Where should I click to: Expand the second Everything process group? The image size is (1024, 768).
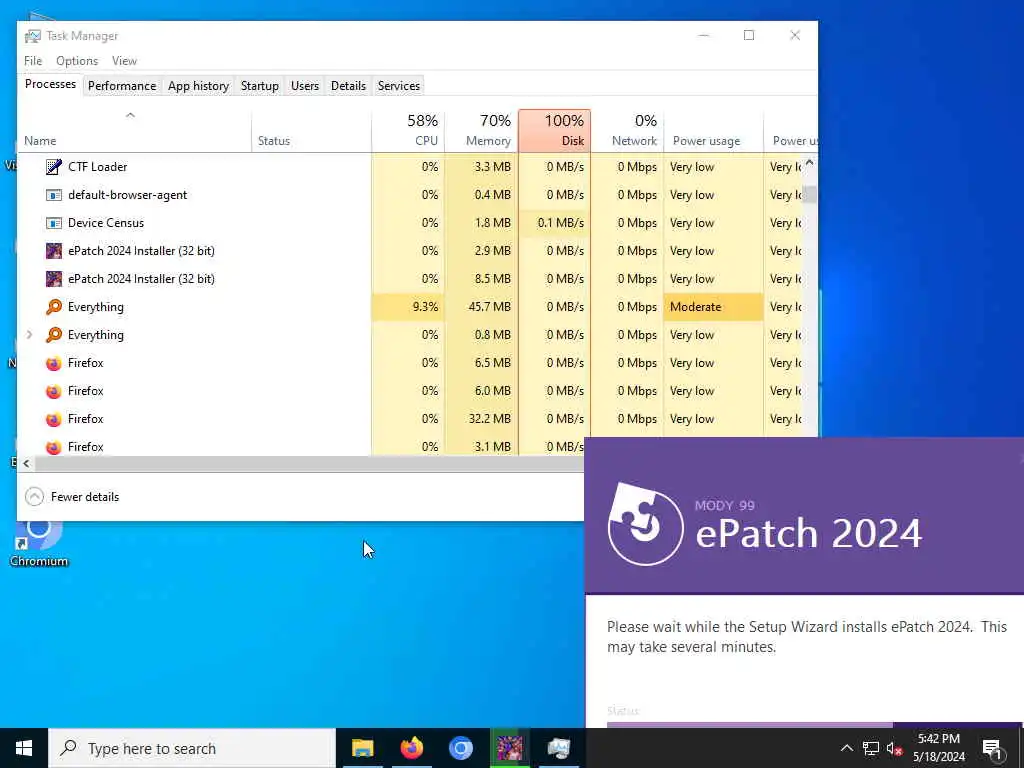coord(29,335)
